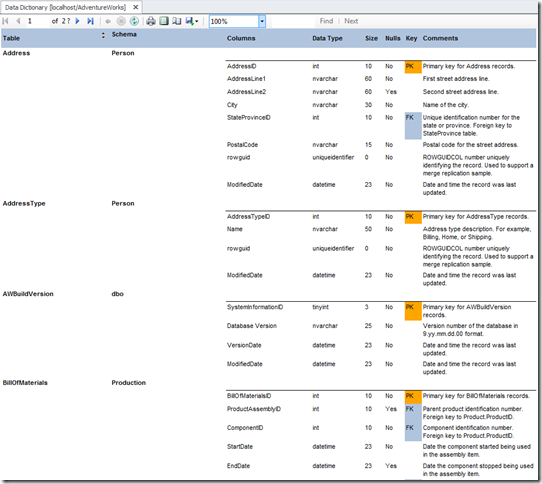
Task: Click the Data Type header
Action: pyautogui.click(x=327, y=38)
